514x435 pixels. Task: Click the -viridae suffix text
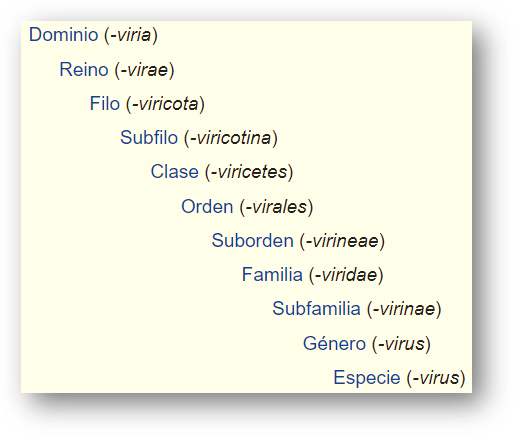tap(346, 275)
